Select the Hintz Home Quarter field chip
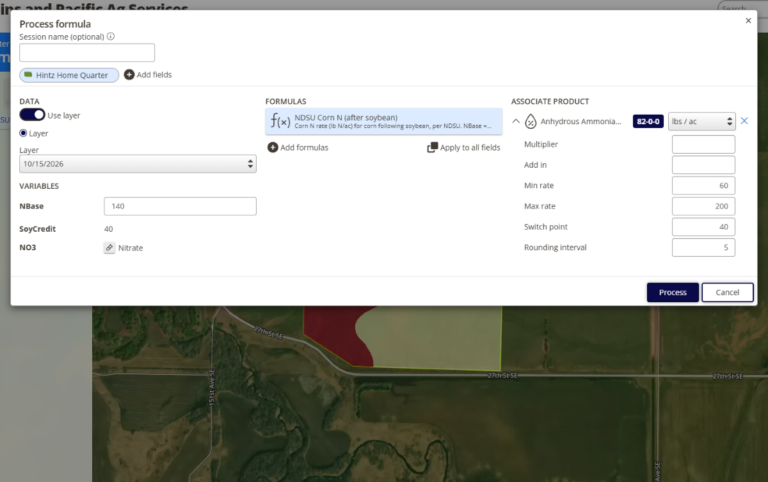The height and width of the screenshot is (482, 768). pyautogui.click(x=69, y=75)
